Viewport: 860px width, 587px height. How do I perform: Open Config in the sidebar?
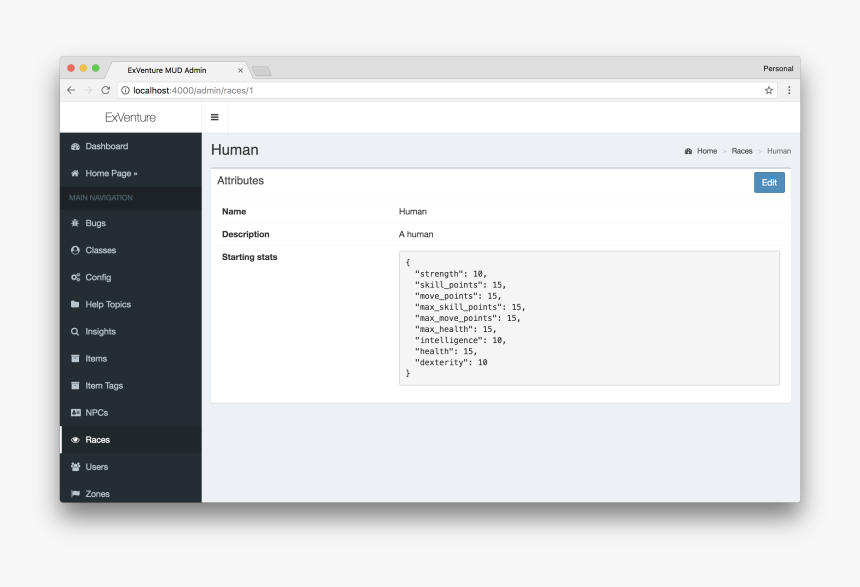point(131,277)
